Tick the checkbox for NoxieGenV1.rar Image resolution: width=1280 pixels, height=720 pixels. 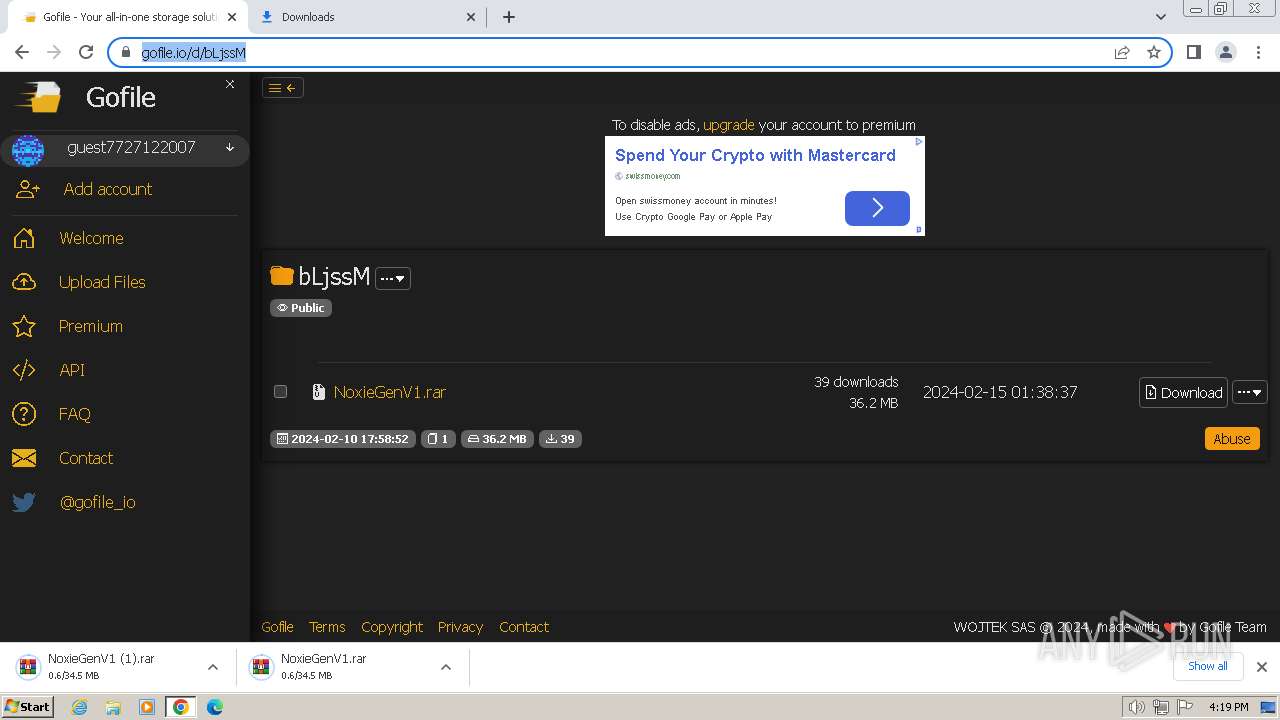[x=281, y=392]
